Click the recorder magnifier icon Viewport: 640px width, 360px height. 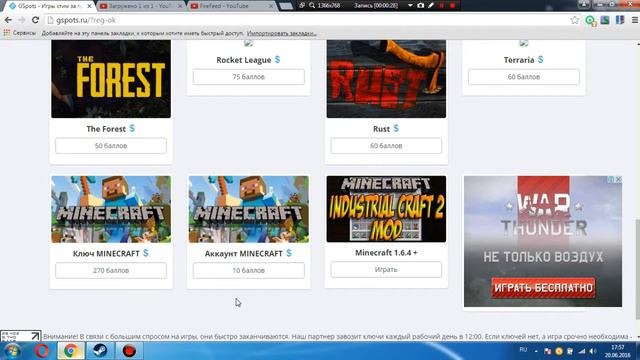coord(312,5)
